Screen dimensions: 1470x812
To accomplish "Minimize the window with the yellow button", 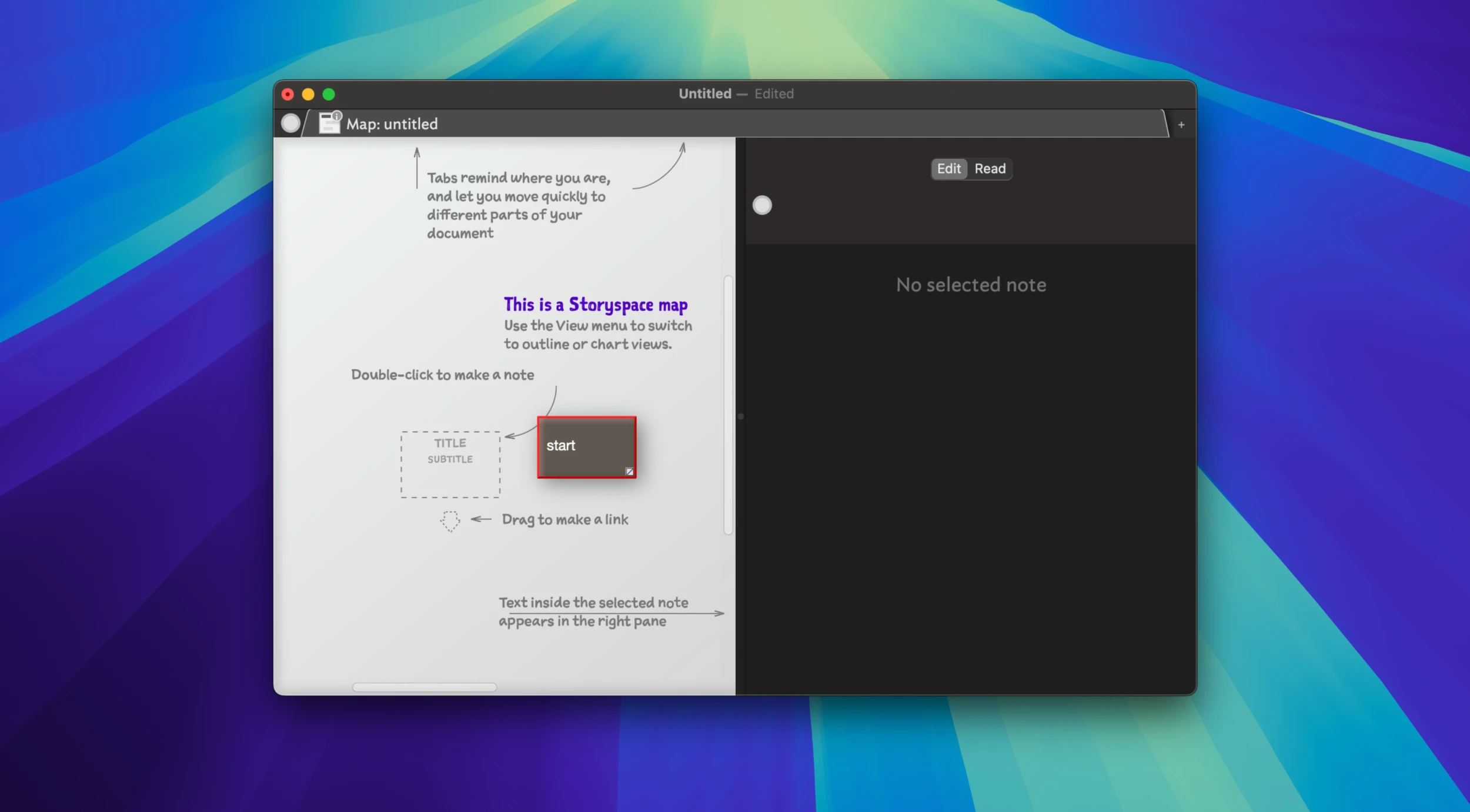I will pos(308,94).
